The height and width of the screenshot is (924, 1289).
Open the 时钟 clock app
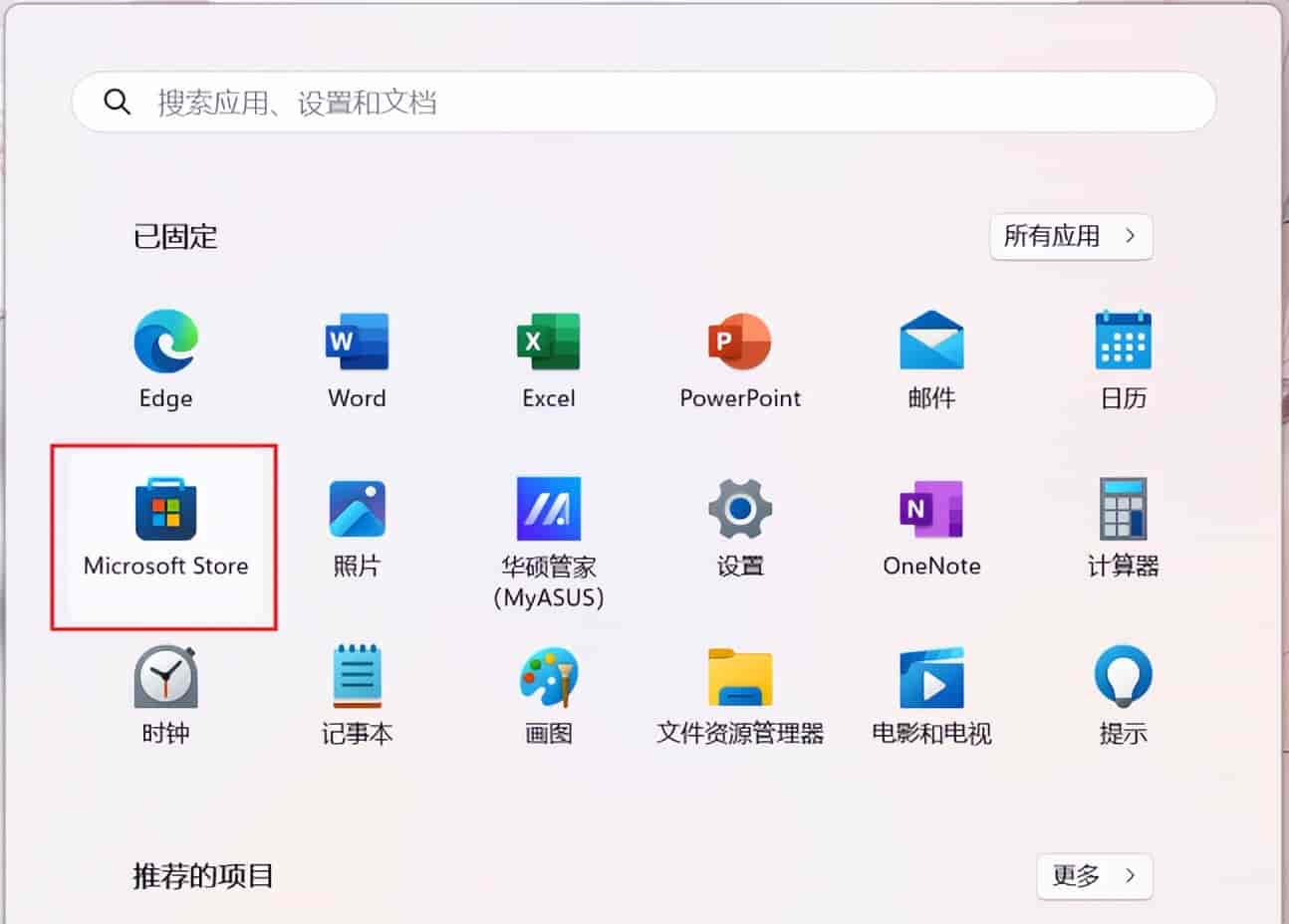point(165,677)
